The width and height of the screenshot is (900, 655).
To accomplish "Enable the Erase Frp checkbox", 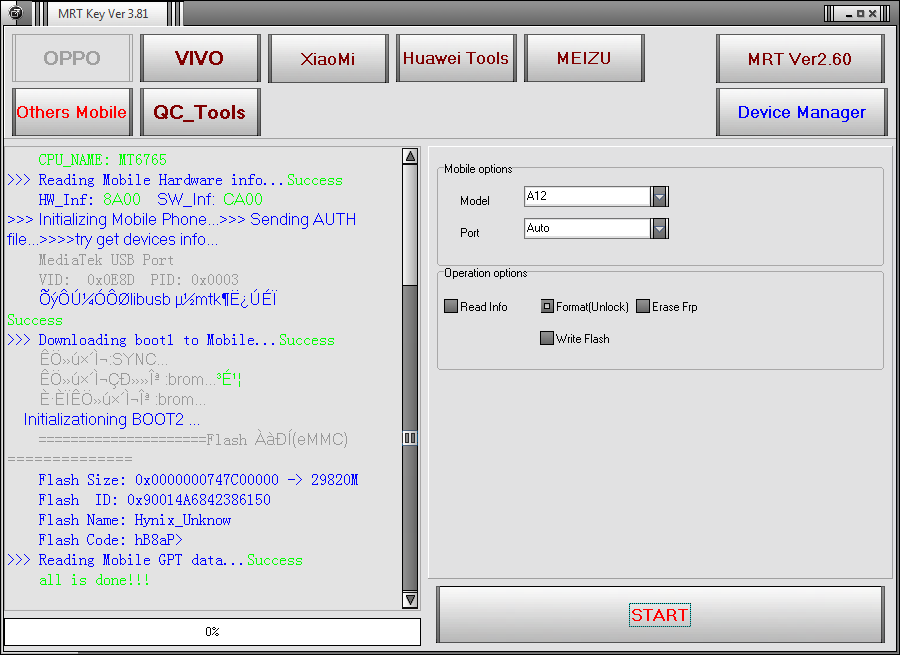I will pyautogui.click(x=643, y=306).
